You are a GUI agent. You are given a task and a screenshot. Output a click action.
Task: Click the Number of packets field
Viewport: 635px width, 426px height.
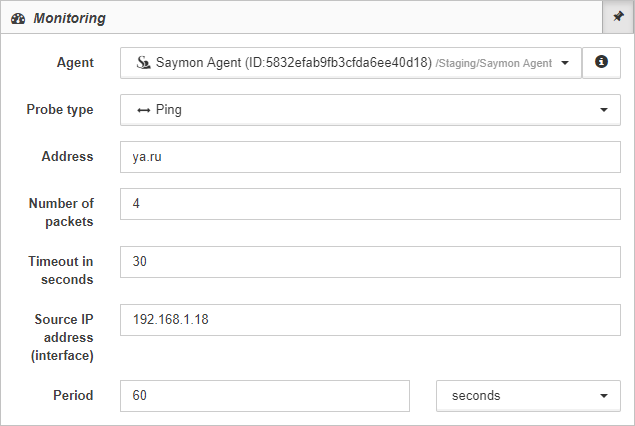tap(370, 204)
